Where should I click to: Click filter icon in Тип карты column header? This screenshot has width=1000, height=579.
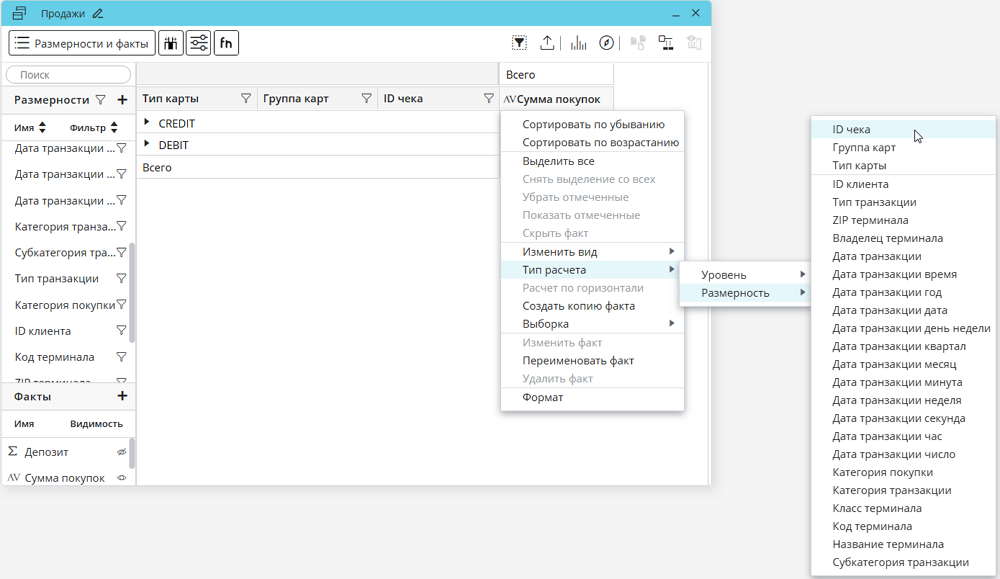coord(246,99)
